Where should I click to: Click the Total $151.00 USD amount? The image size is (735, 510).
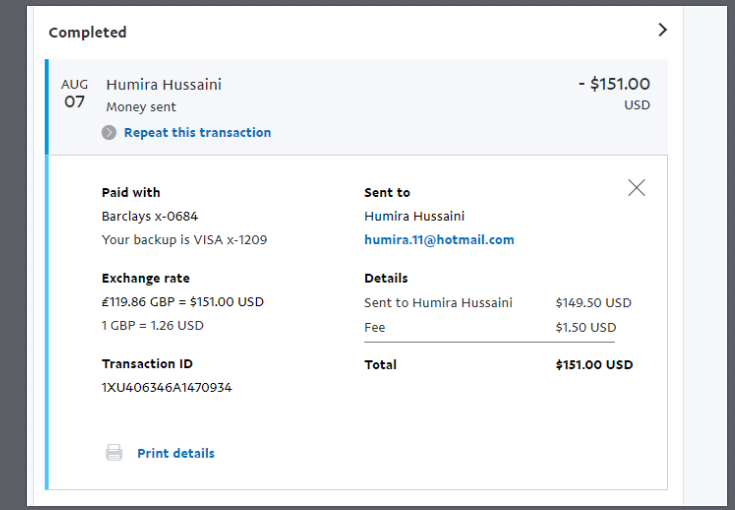coord(594,365)
